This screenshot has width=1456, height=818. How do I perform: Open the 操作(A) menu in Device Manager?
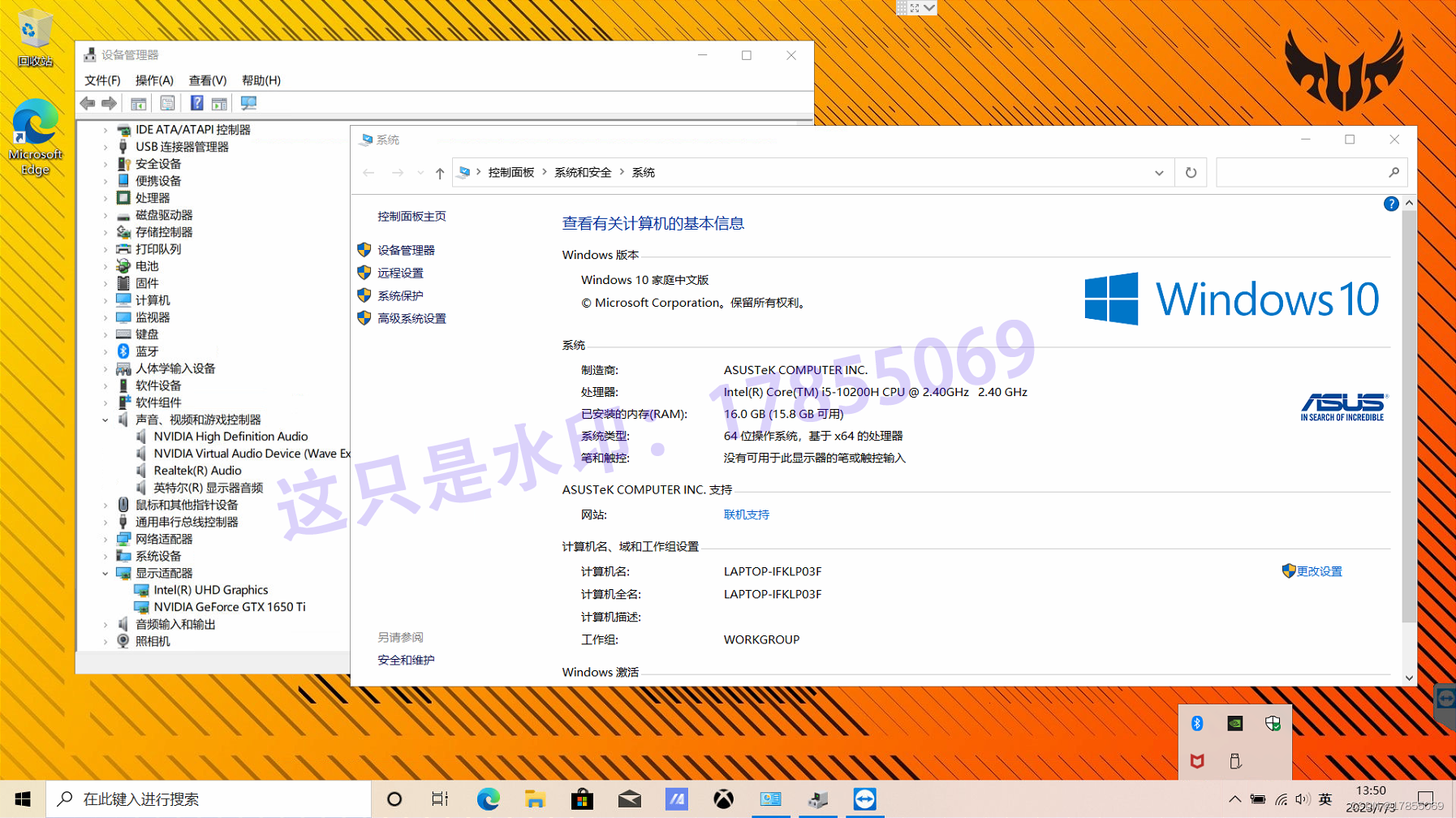pyautogui.click(x=154, y=80)
